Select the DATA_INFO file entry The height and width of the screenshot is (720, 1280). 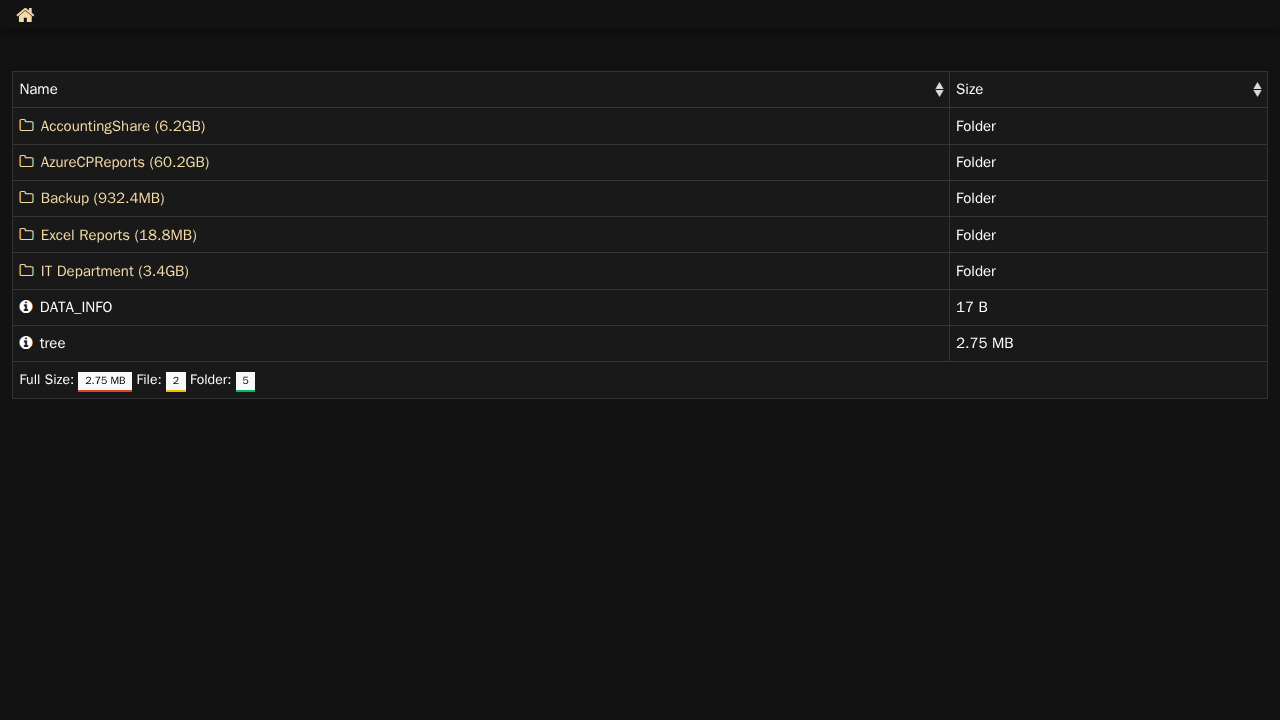(76, 307)
